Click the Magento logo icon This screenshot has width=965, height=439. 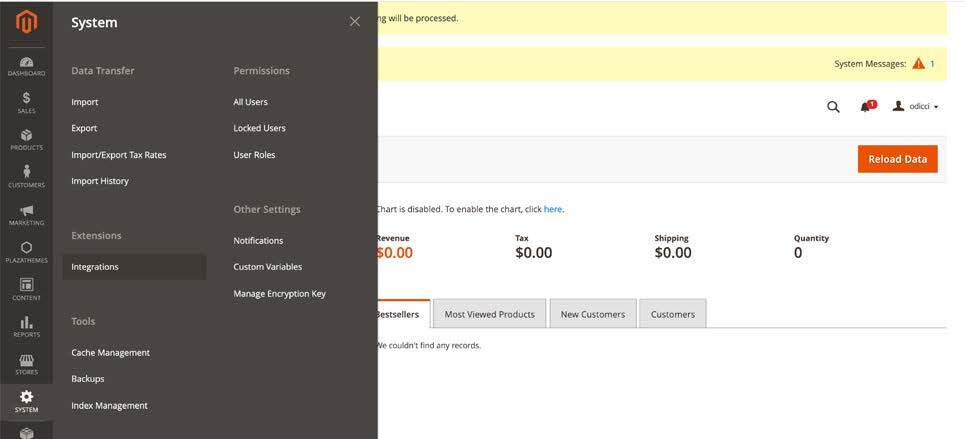click(26, 22)
